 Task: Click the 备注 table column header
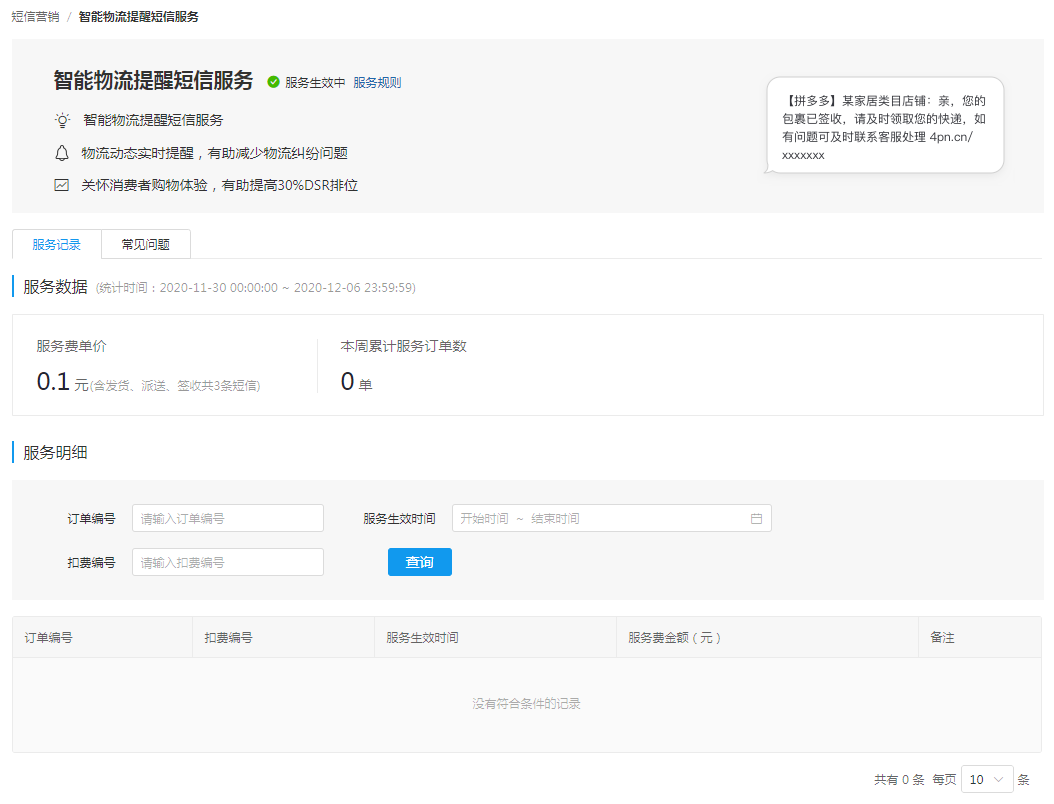[942, 637]
